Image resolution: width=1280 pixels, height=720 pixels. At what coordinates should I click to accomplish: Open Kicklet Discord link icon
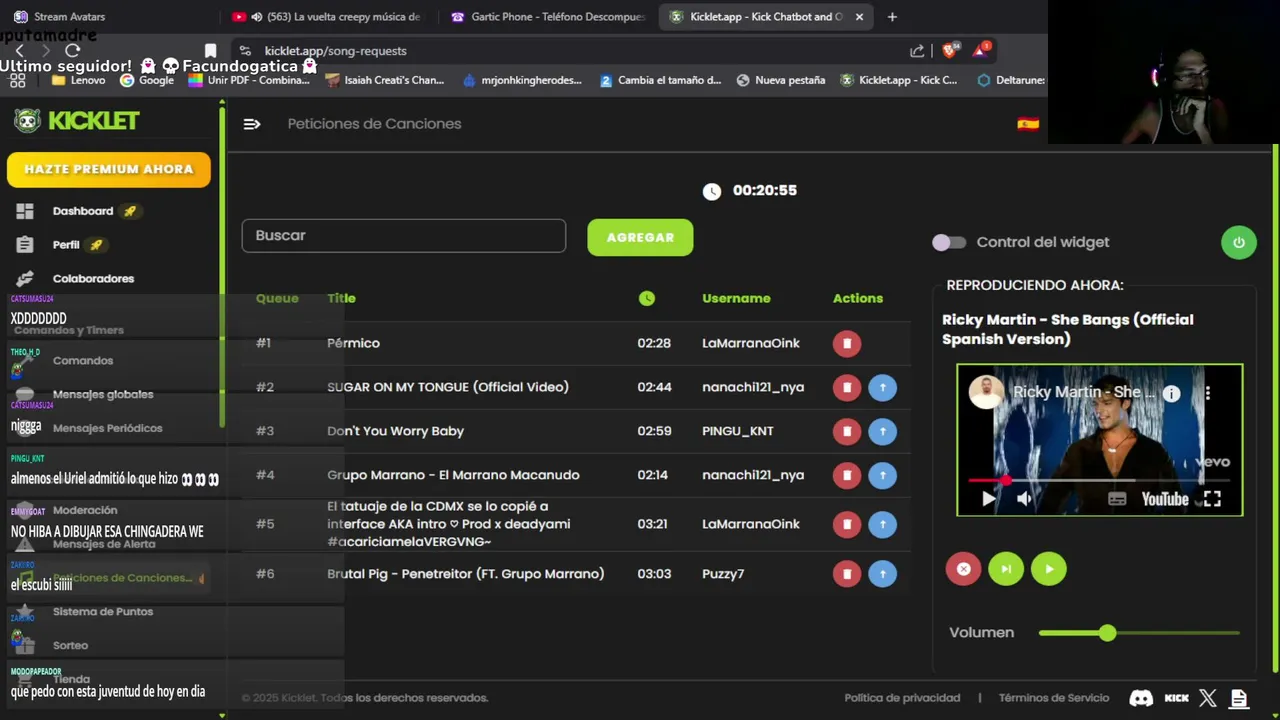tap(1141, 698)
